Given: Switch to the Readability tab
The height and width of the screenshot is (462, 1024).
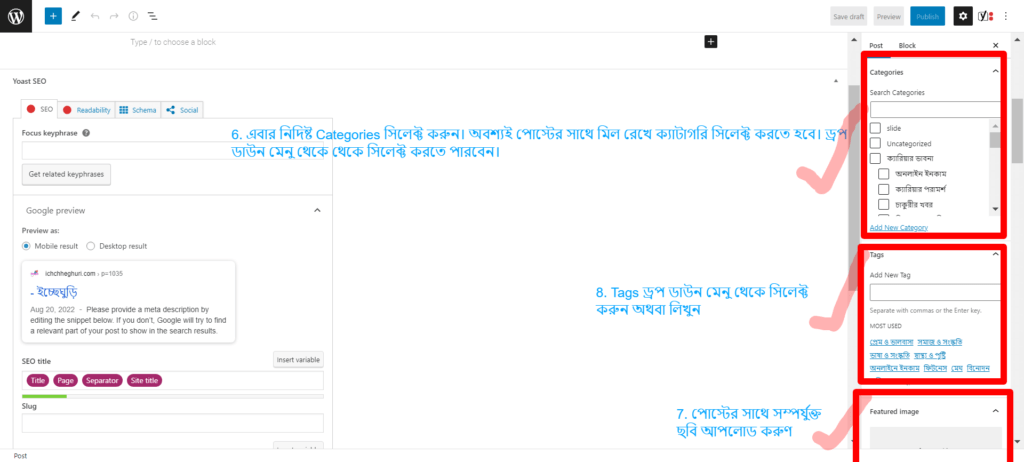Looking at the screenshot, I should pyautogui.click(x=87, y=110).
